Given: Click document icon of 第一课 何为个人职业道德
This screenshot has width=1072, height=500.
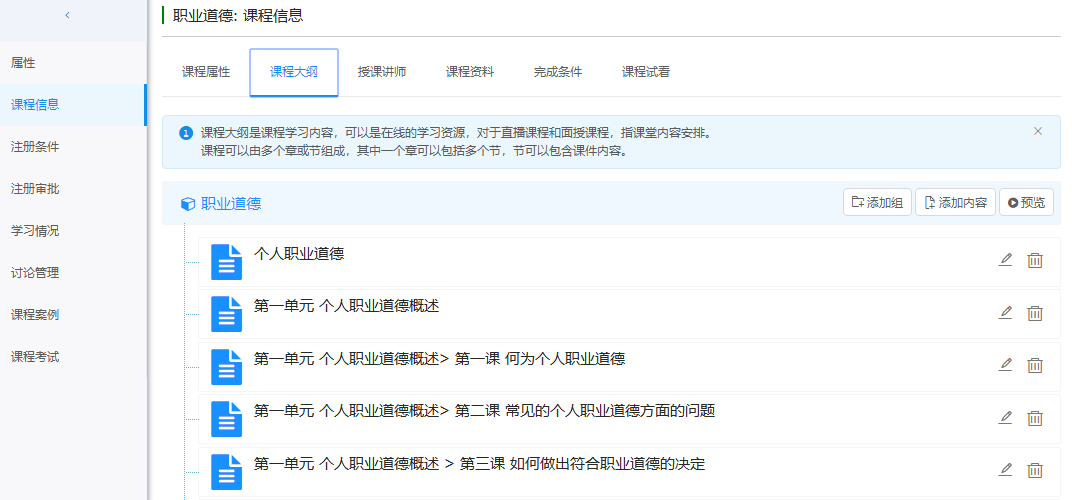Looking at the screenshot, I should point(227,367).
